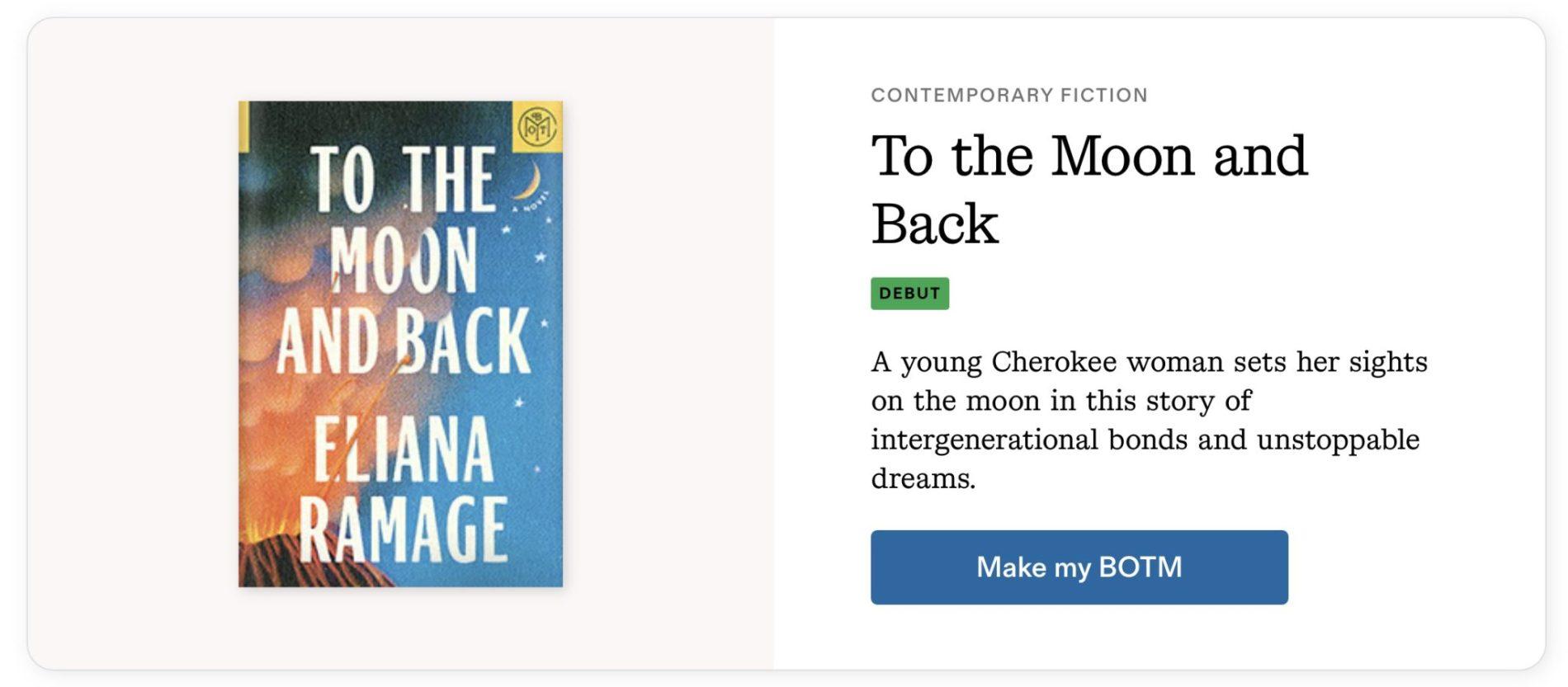Click the yellow BOTM logo badge on cover
Viewport: 1568px width, 687px height.
click(537, 127)
